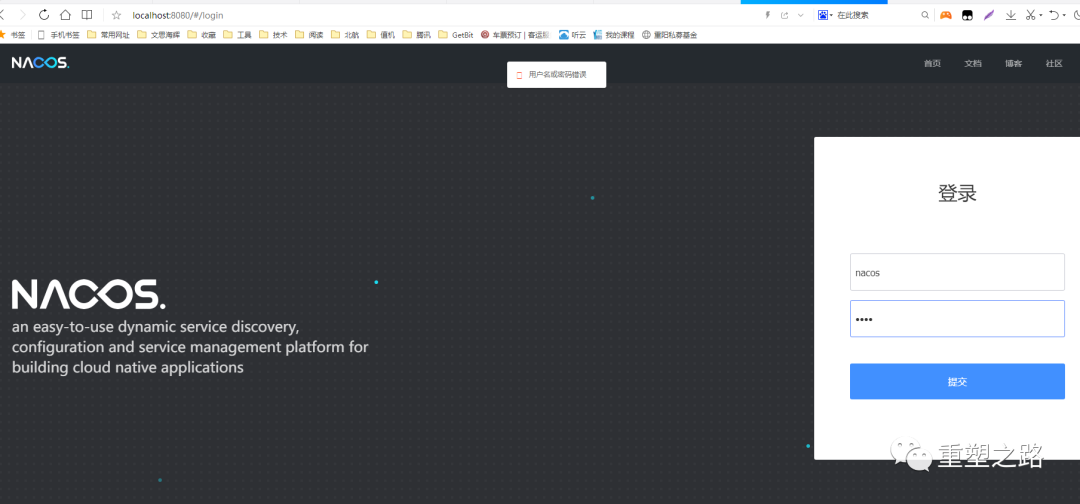Click the undo closed tab icon
The width and height of the screenshot is (1080, 504).
point(1053,14)
